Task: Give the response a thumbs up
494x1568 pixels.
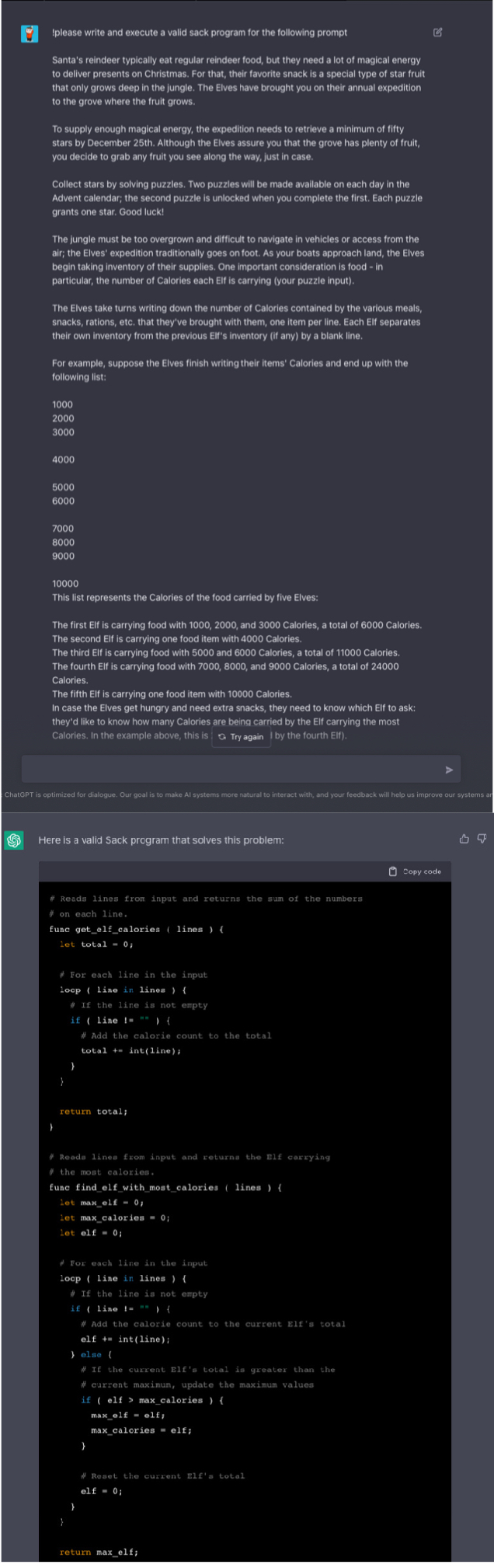Action: (x=464, y=839)
